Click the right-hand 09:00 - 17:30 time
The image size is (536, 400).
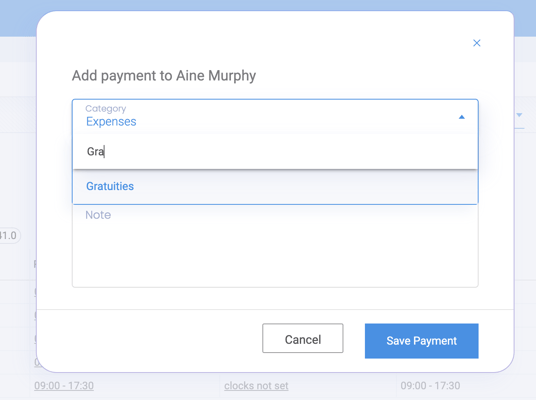click(430, 386)
